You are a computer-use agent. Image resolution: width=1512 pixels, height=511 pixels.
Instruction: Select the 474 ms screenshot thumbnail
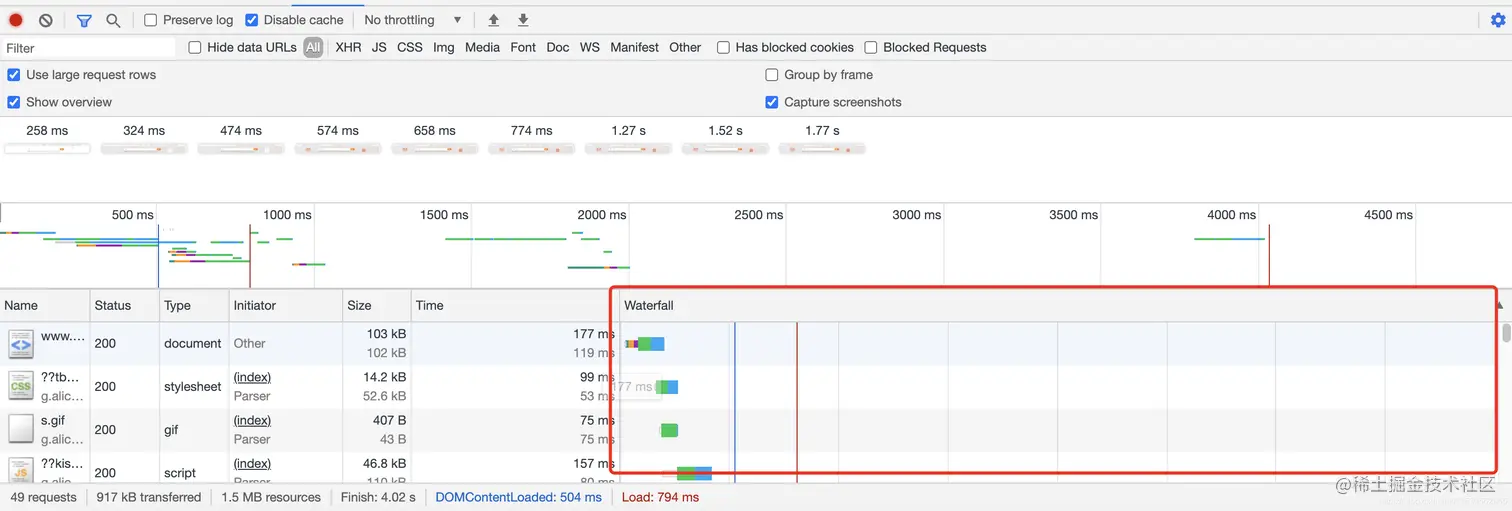(241, 148)
